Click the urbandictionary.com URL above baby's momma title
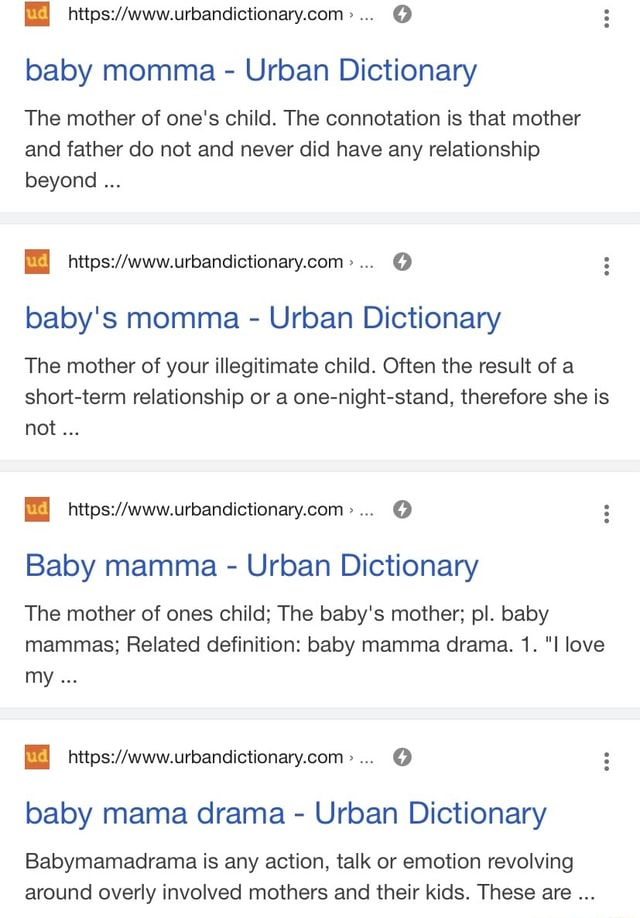Viewport: 640px width, 918px height. pos(206,262)
